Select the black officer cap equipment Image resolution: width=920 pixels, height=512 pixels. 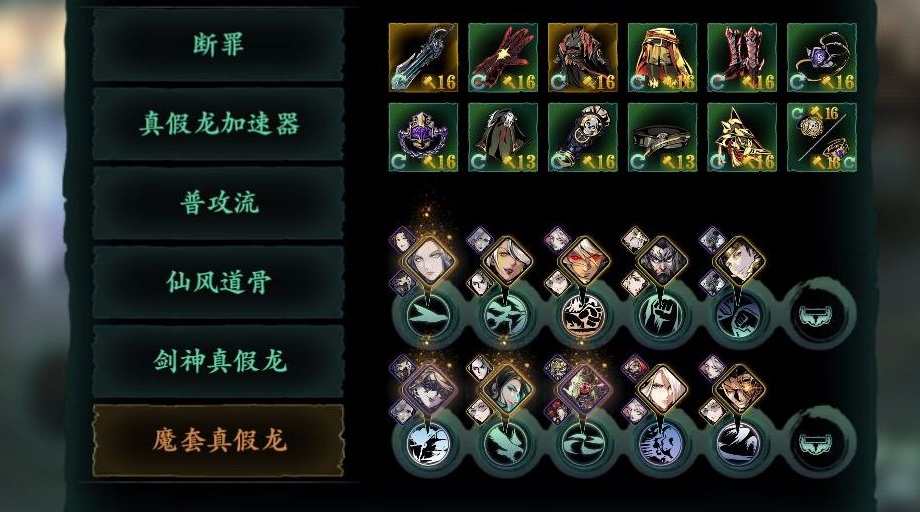pyautogui.click(x=662, y=137)
